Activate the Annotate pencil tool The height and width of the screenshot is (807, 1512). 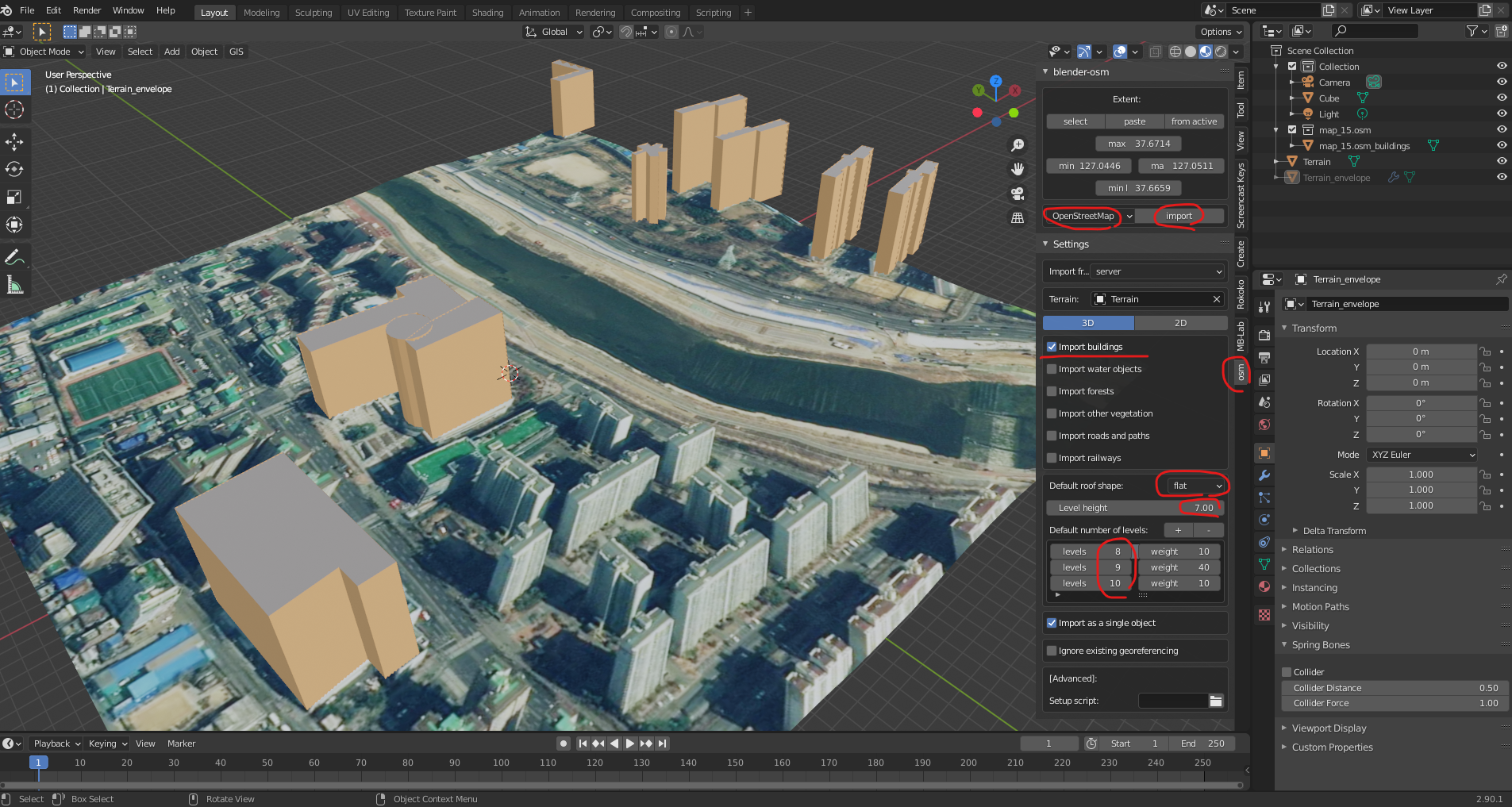(14, 257)
